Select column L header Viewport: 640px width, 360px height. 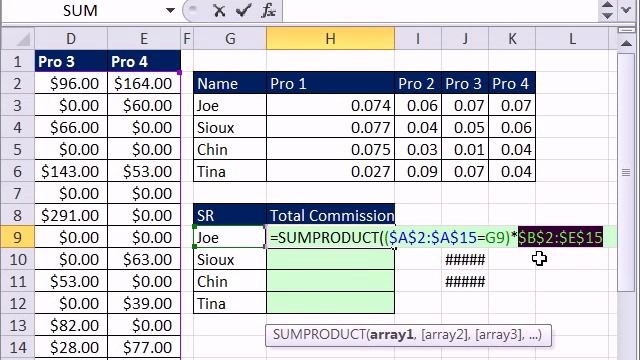[572, 39]
